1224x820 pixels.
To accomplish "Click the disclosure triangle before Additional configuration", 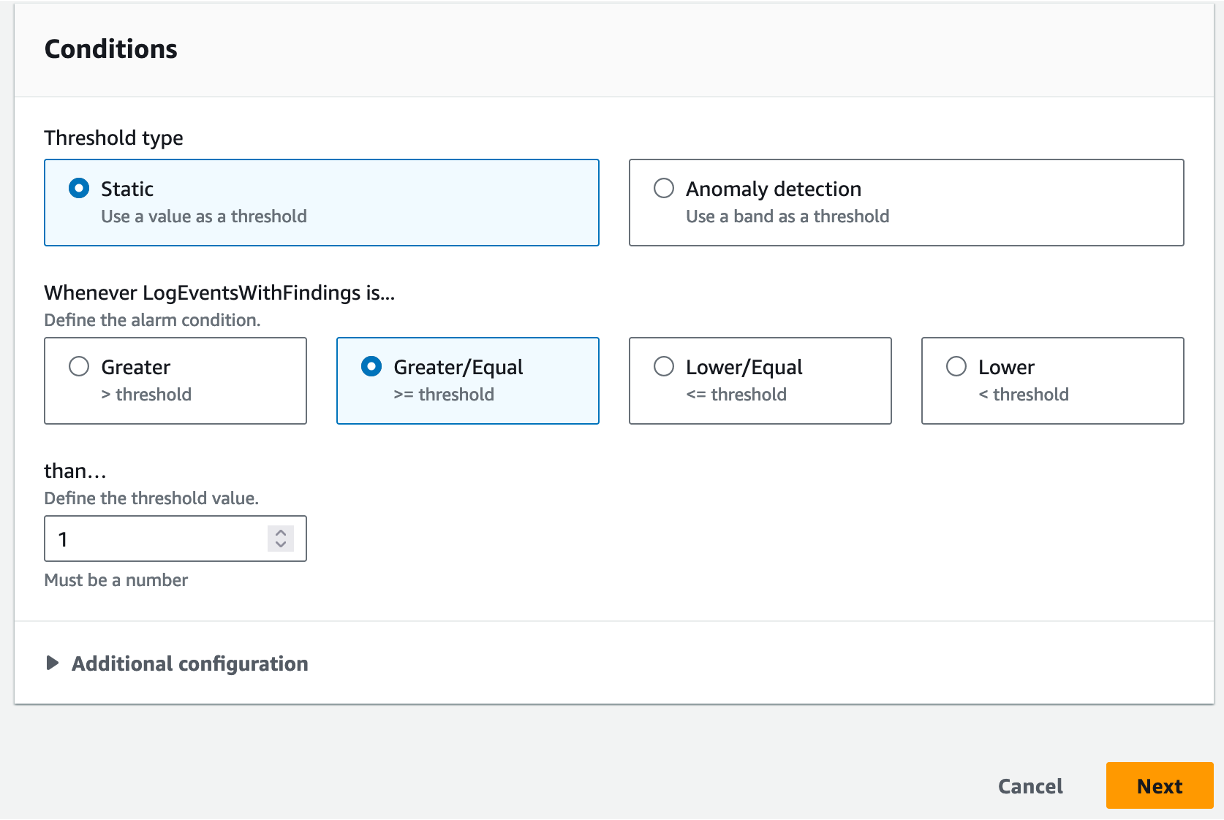I will pos(53,663).
